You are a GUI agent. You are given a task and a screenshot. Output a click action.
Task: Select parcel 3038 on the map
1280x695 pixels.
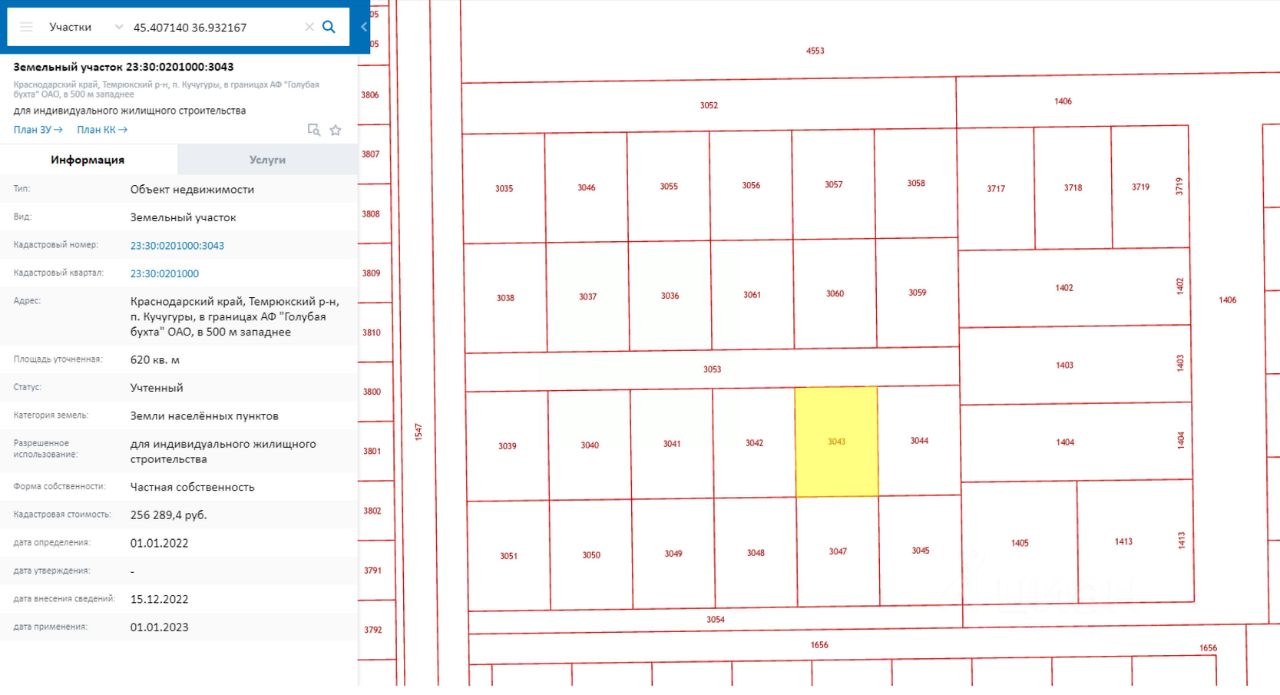505,297
